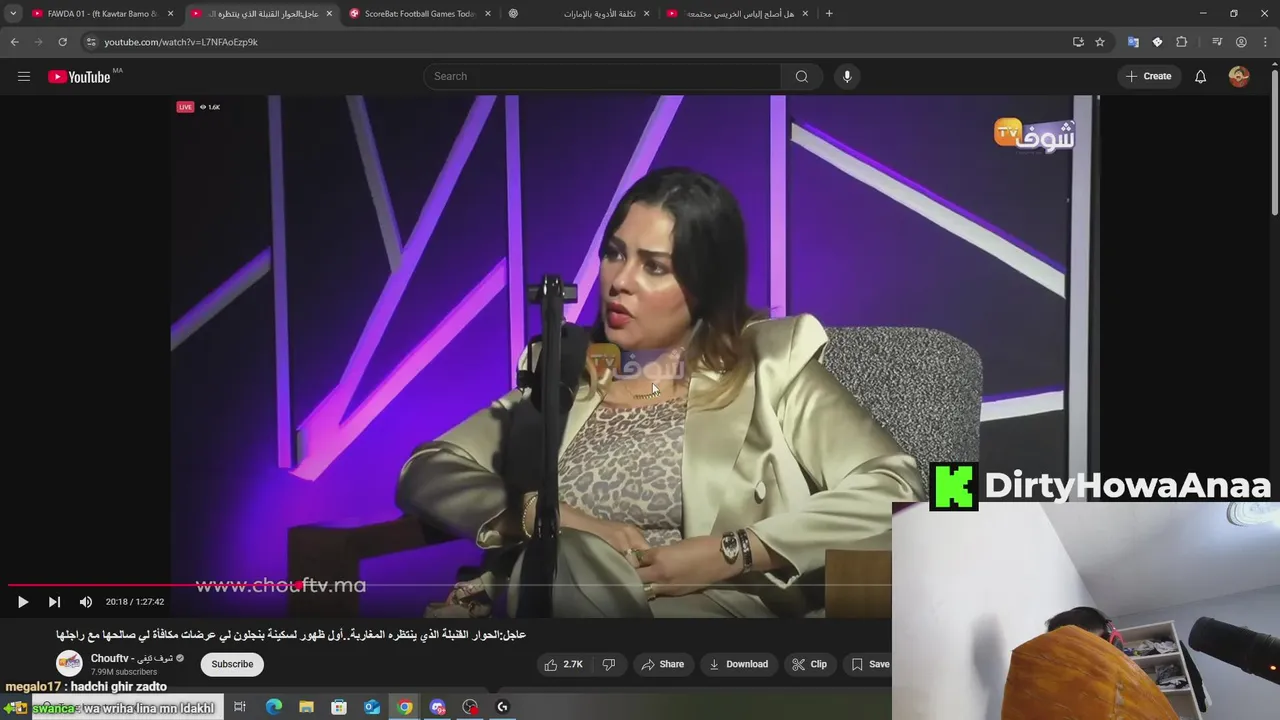Screen dimensions: 1280x720
Task: Reload the YouTube page
Action: pyautogui.click(x=62, y=42)
